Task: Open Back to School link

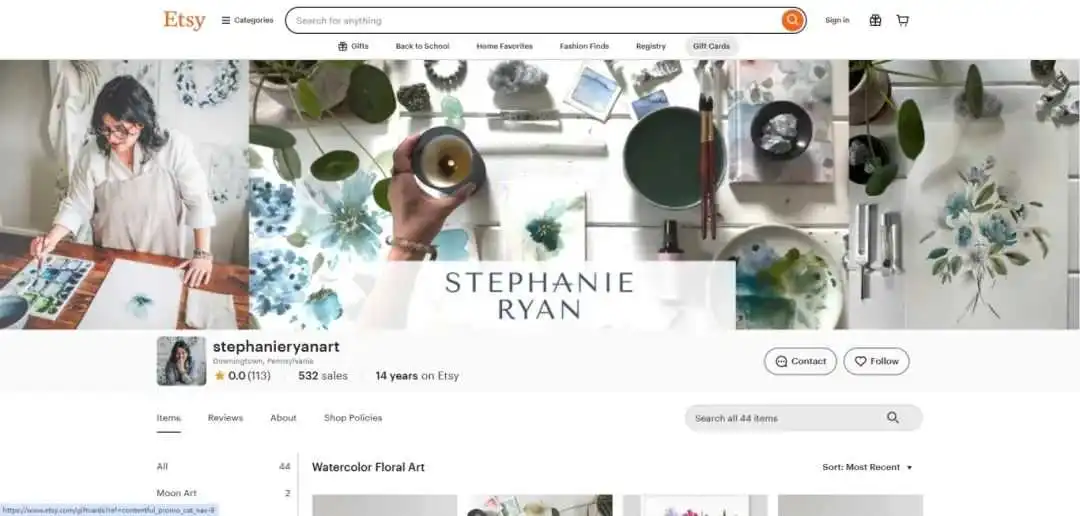Action: click(x=422, y=46)
